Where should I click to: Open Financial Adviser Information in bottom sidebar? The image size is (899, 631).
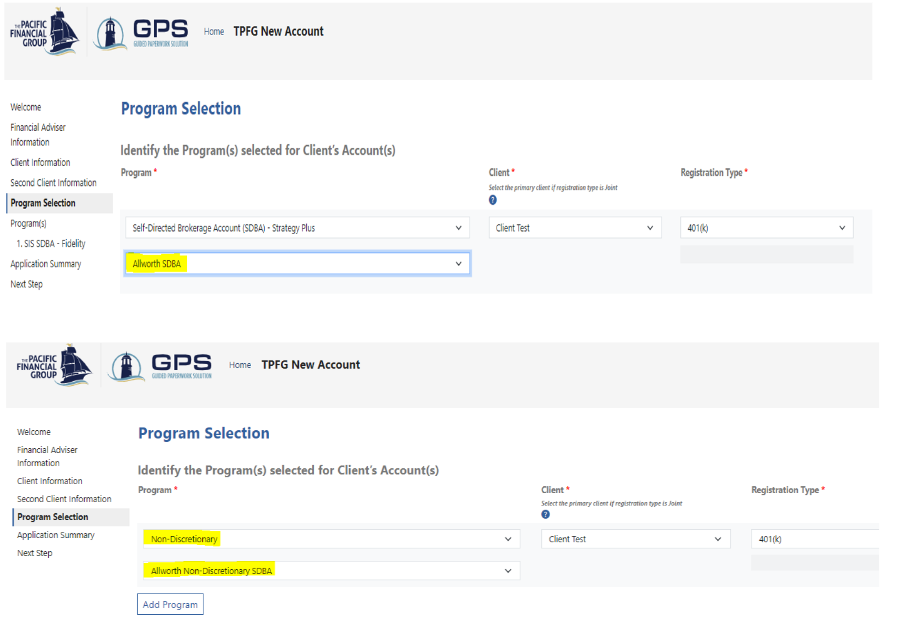tap(47, 456)
